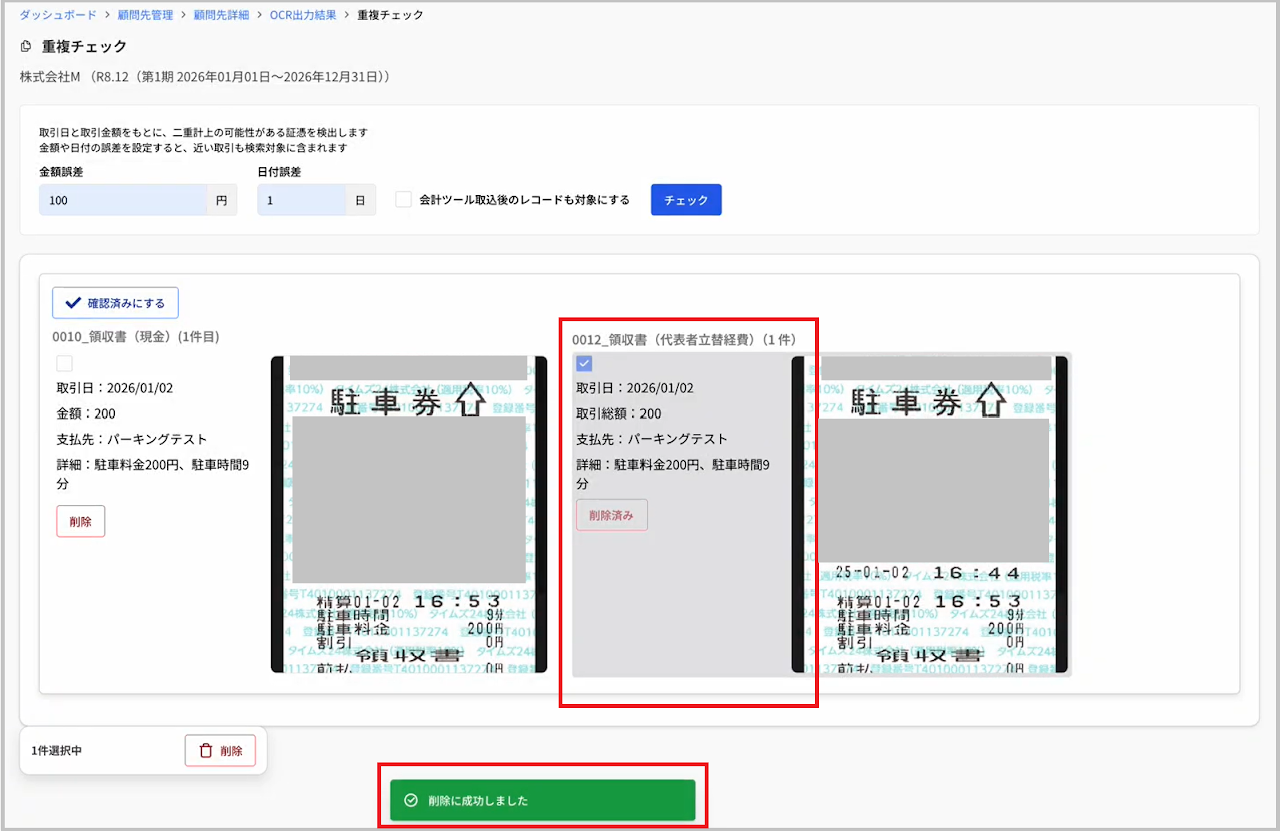Select the 株式会社M period text

205,76
